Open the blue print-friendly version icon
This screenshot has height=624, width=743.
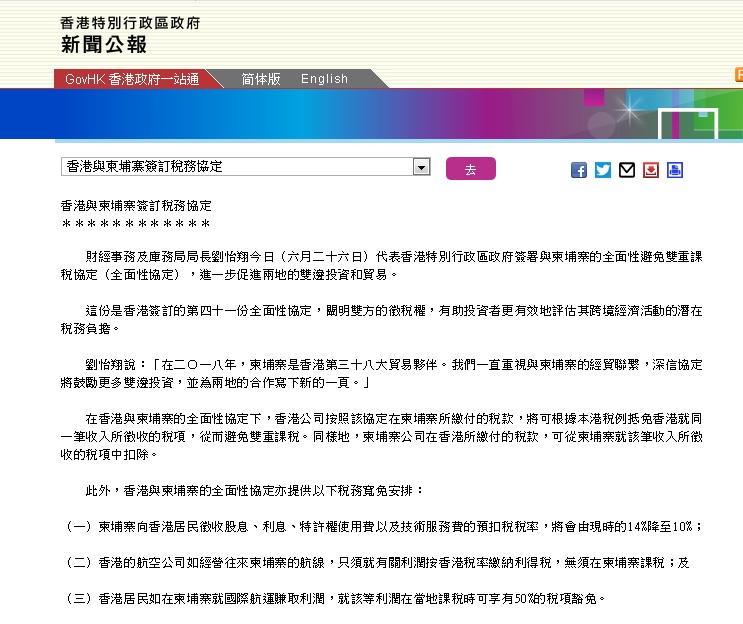point(675,170)
